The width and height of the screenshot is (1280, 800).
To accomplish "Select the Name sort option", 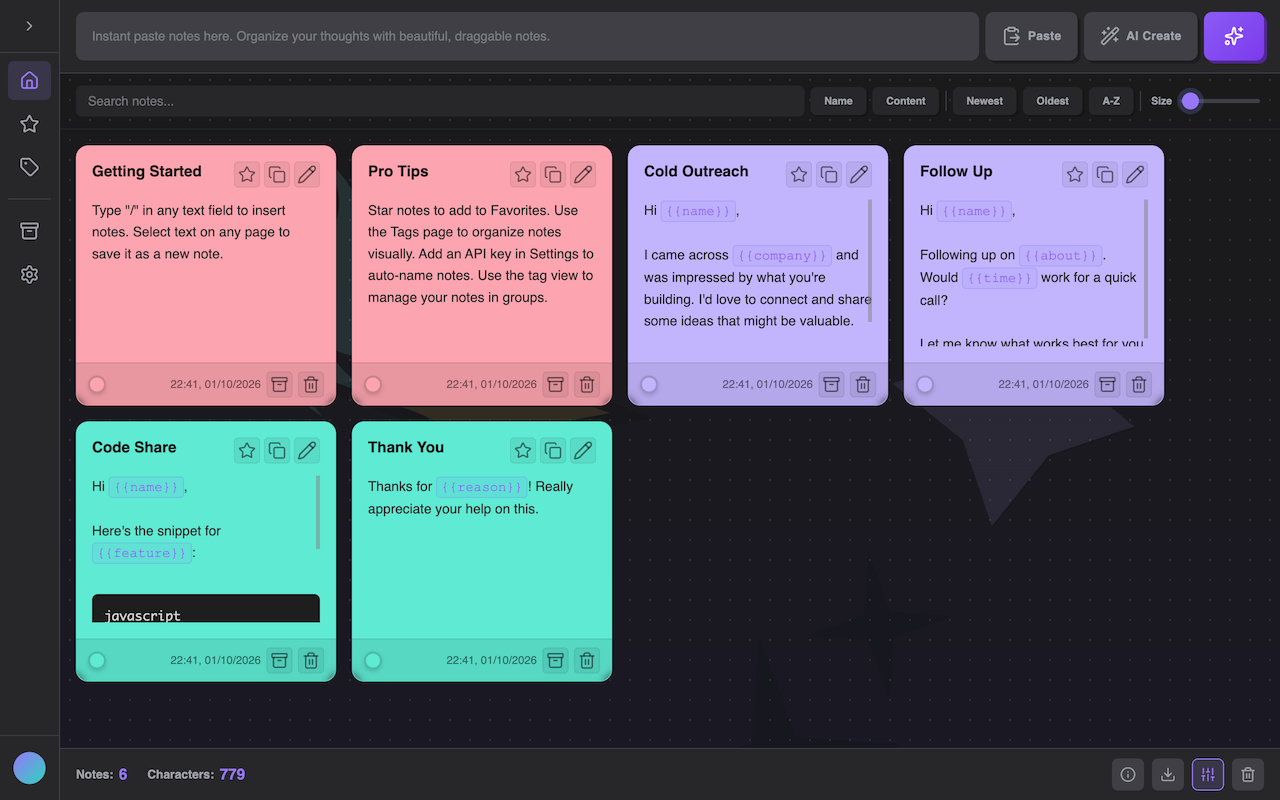I will [x=838, y=101].
